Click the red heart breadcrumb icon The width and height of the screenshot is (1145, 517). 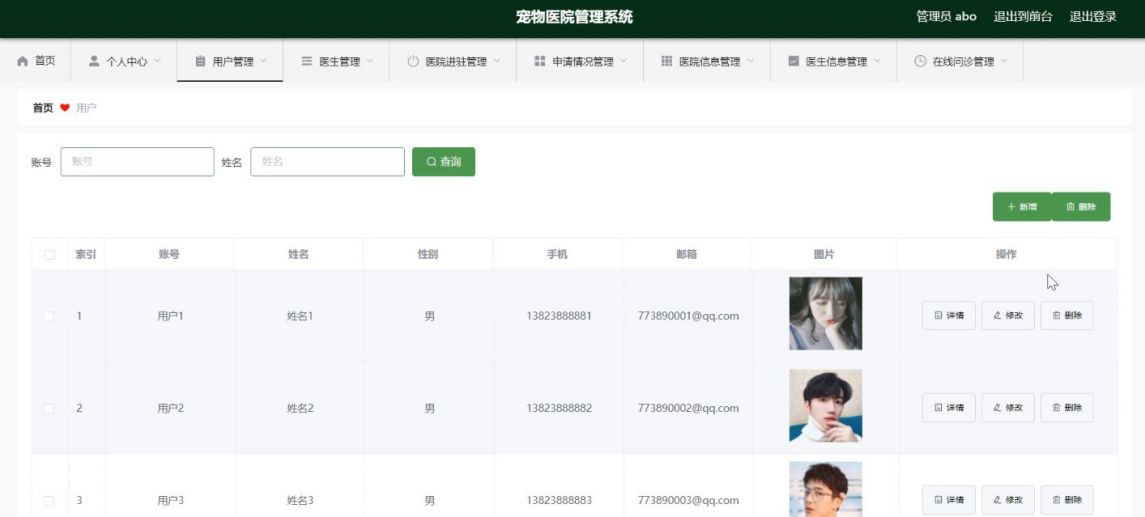pyautogui.click(x=64, y=108)
